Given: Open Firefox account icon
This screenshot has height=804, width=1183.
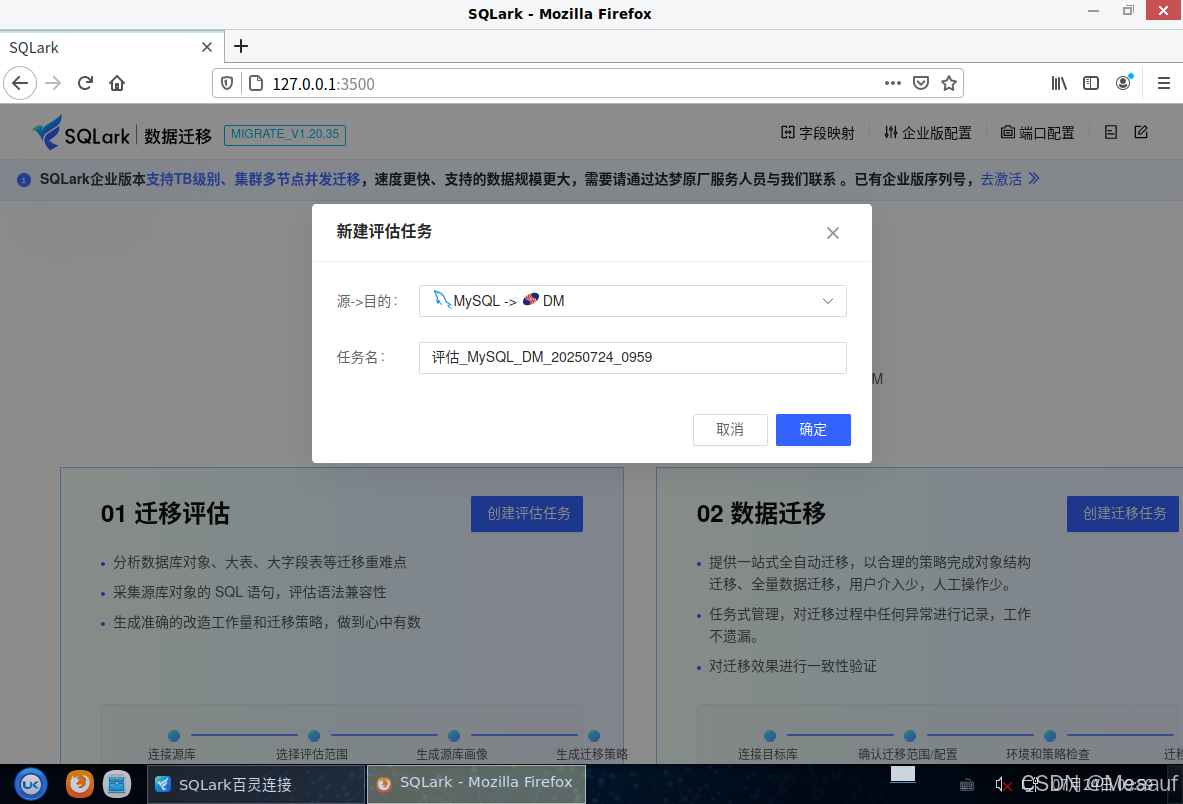Looking at the screenshot, I should [x=1123, y=83].
